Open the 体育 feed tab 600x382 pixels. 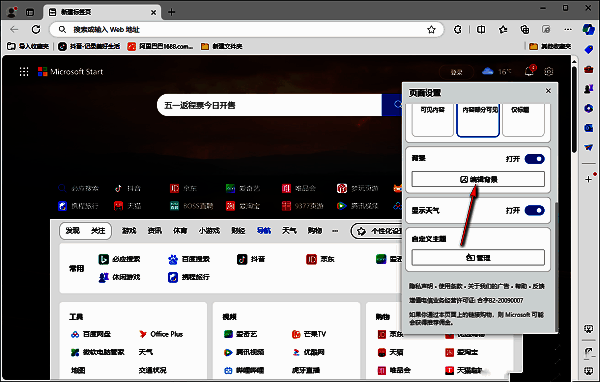click(x=180, y=231)
